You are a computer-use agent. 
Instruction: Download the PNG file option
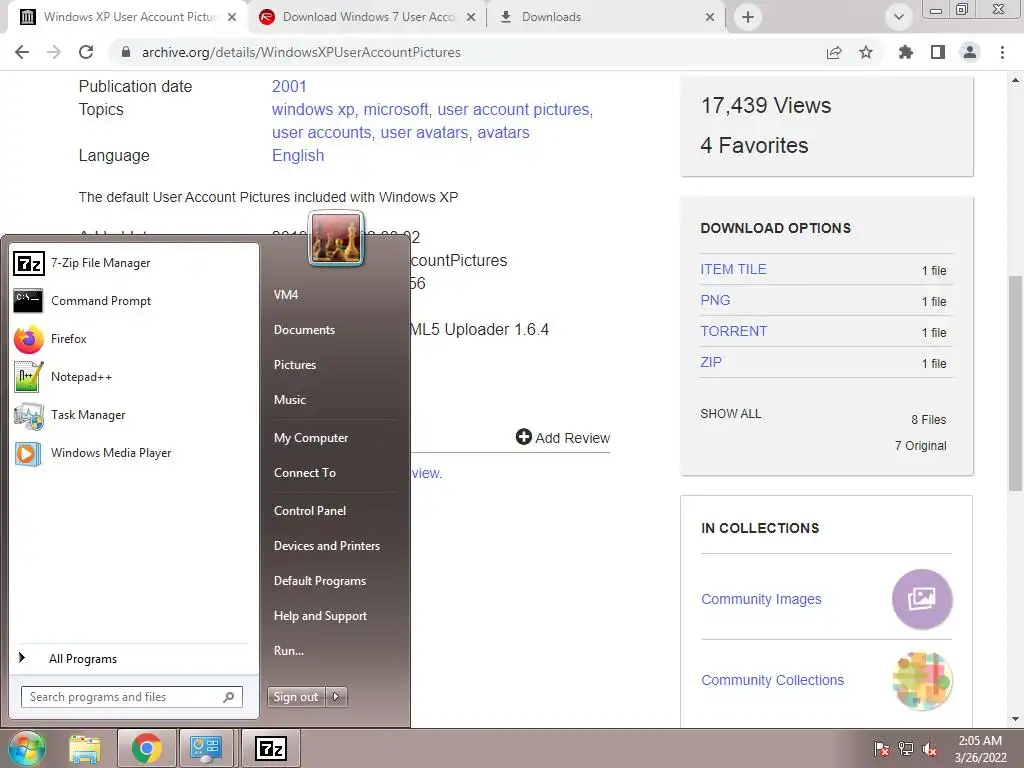tap(715, 300)
